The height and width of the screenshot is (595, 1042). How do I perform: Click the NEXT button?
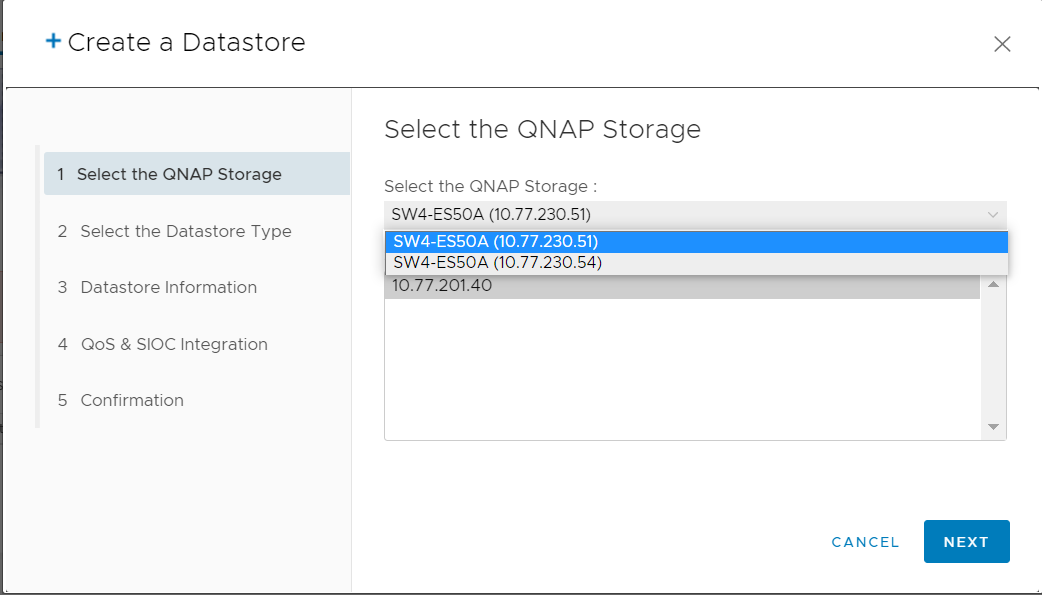[x=966, y=542]
